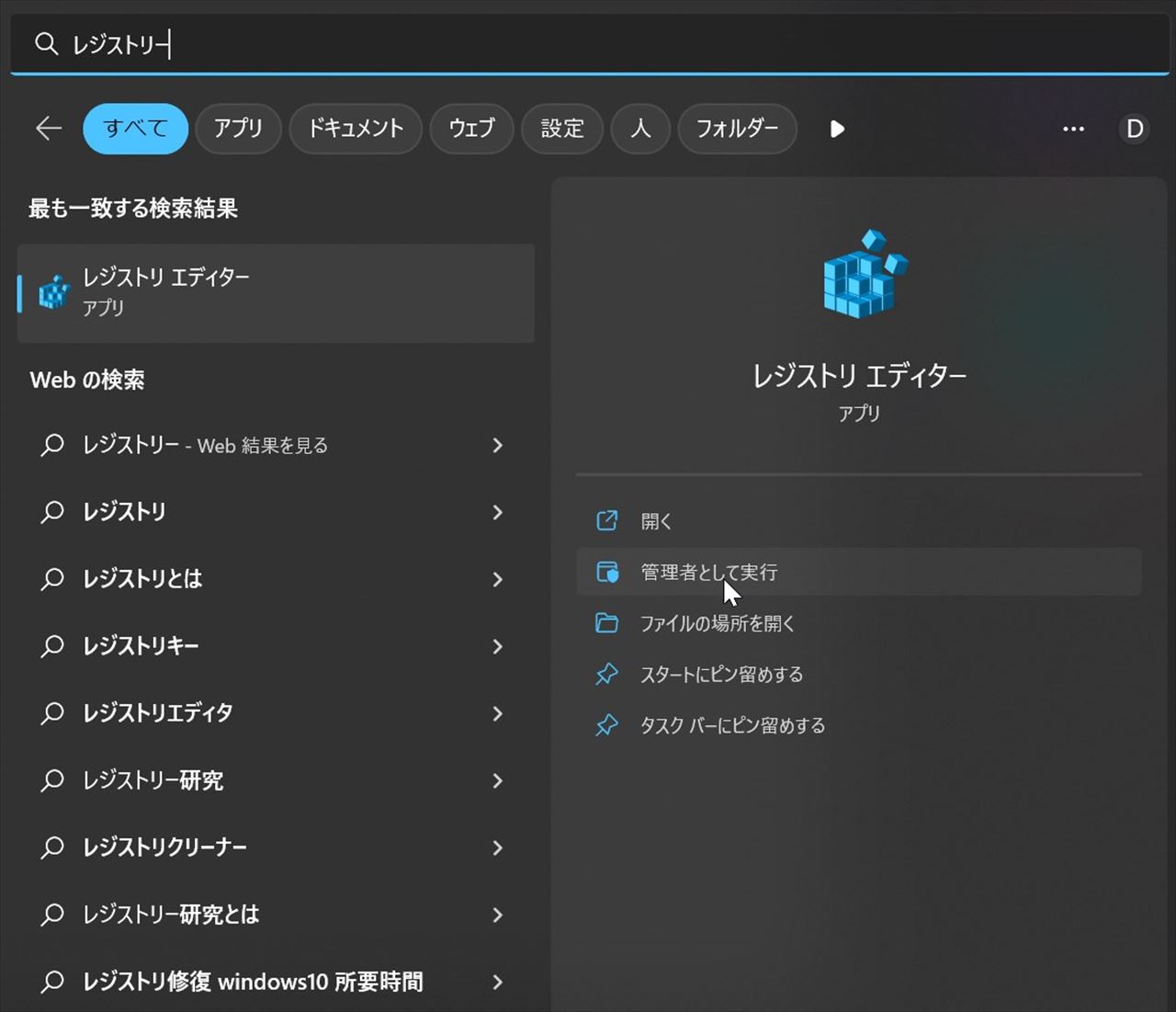Viewport: 1176px width, 1012px height.
Task: Switch to the ウェブ filter tab
Action: (471, 129)
